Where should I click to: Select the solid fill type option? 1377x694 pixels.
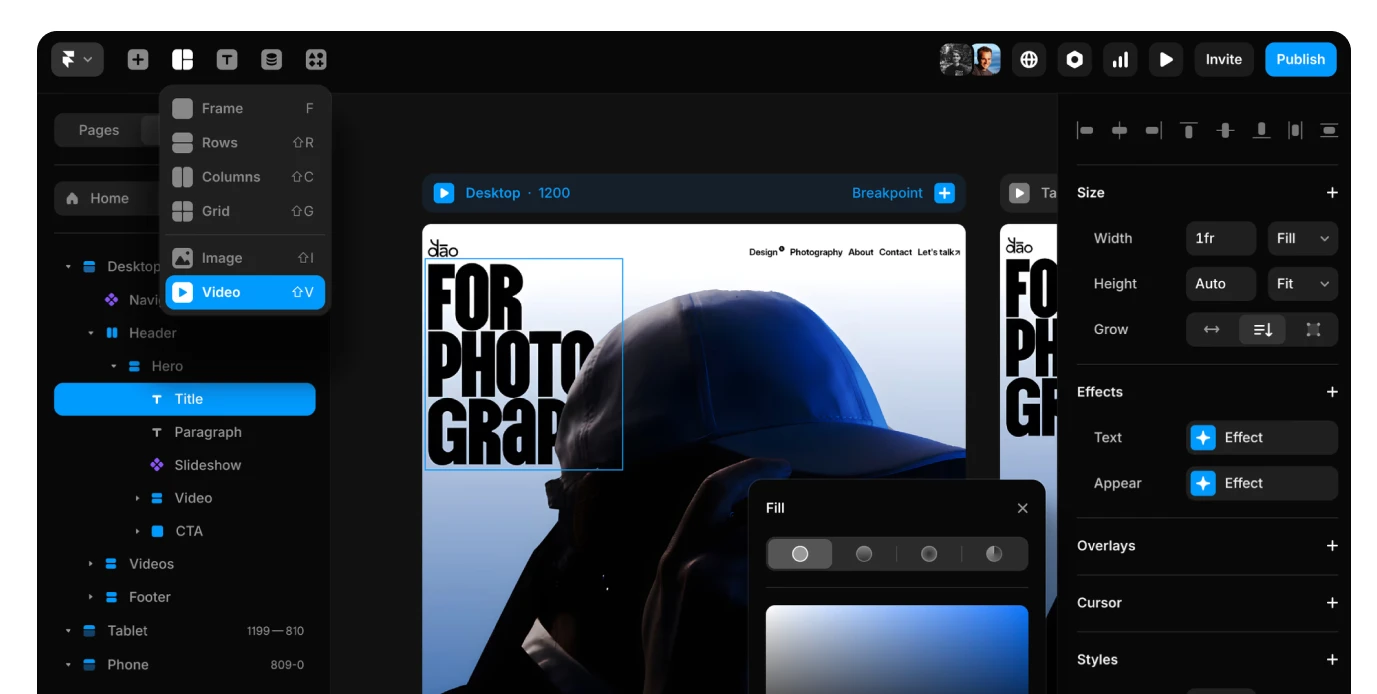(x=800, y=554)
